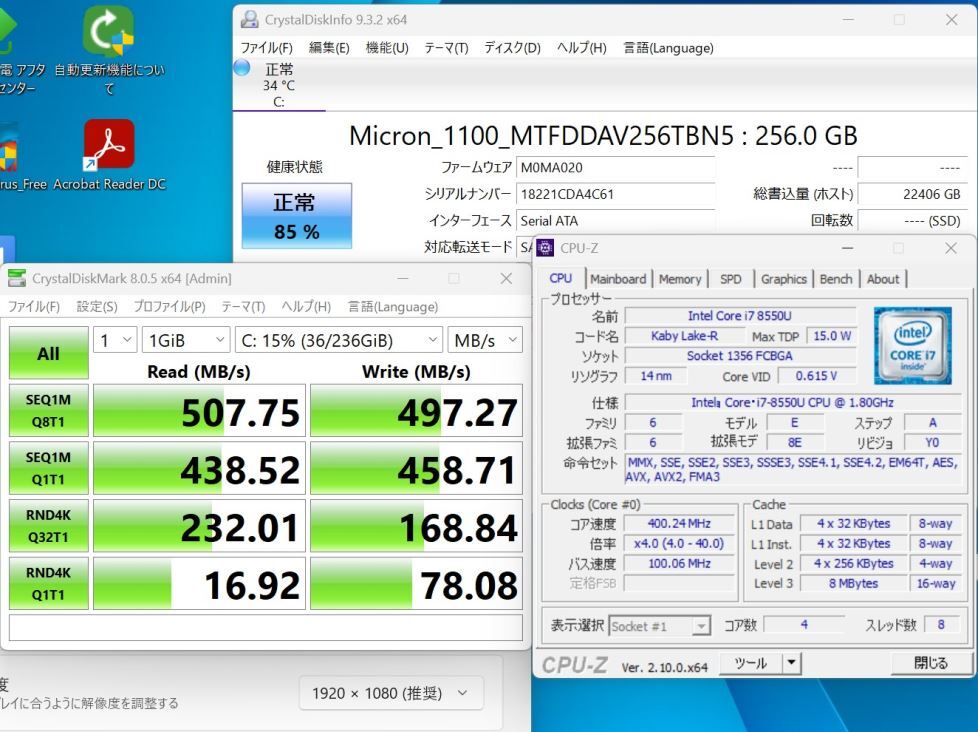Open 編集(E) menu in CrystalDiskInfo

pyautogui.click(x=329, y=48)
